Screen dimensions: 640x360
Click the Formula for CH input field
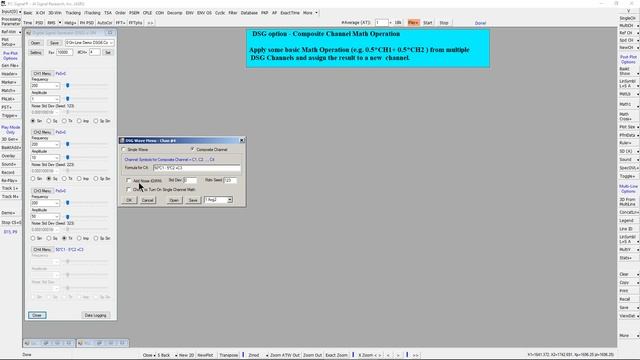[197, 168]
